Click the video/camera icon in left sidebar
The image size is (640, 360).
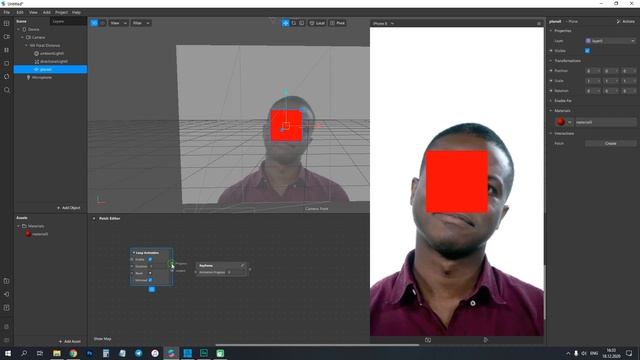click(7, 37)
